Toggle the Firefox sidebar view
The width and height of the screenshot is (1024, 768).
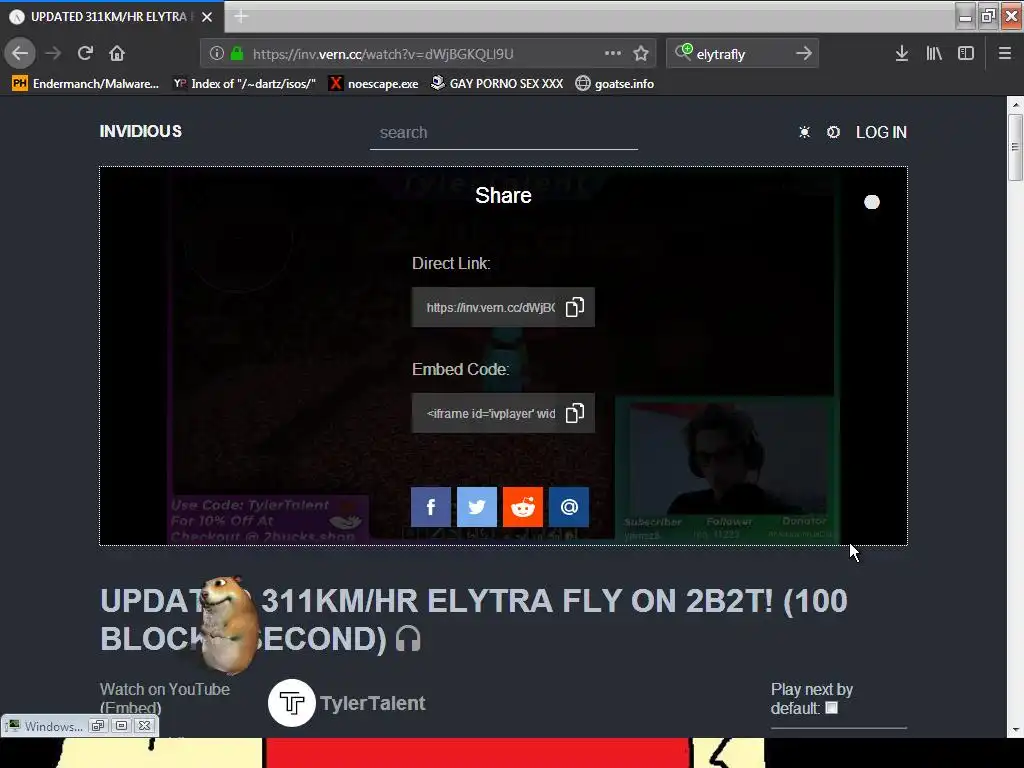pos(966,54)
